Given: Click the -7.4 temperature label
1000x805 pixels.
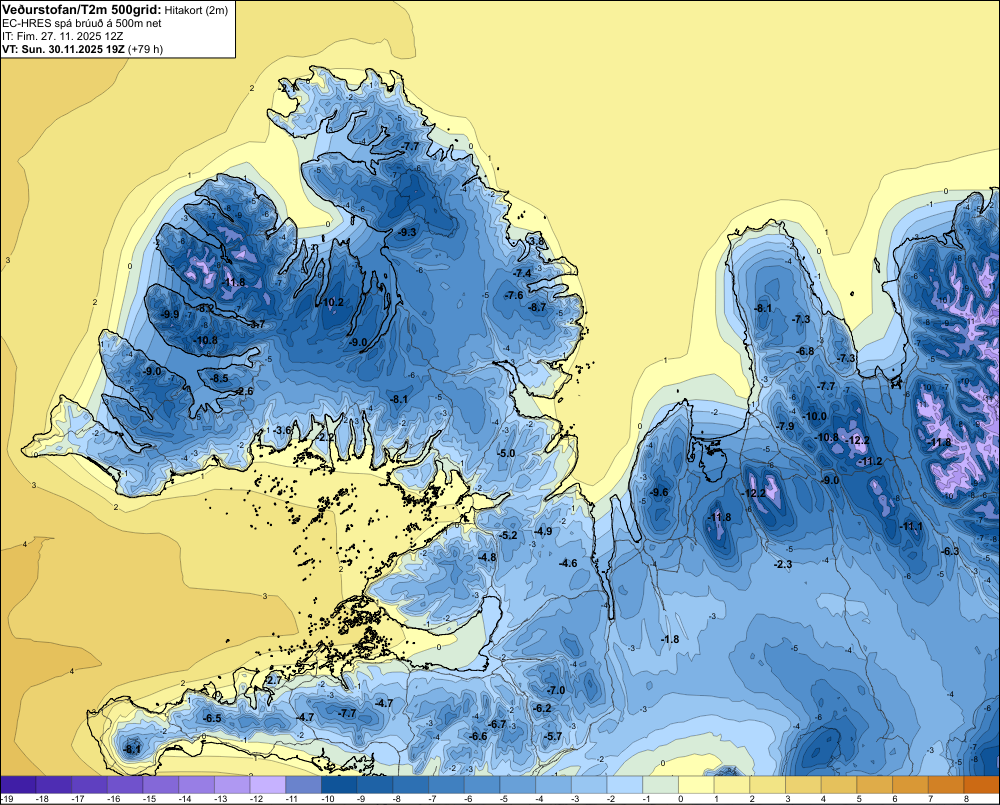Looking at the screenshot, I should pos(522,273).
